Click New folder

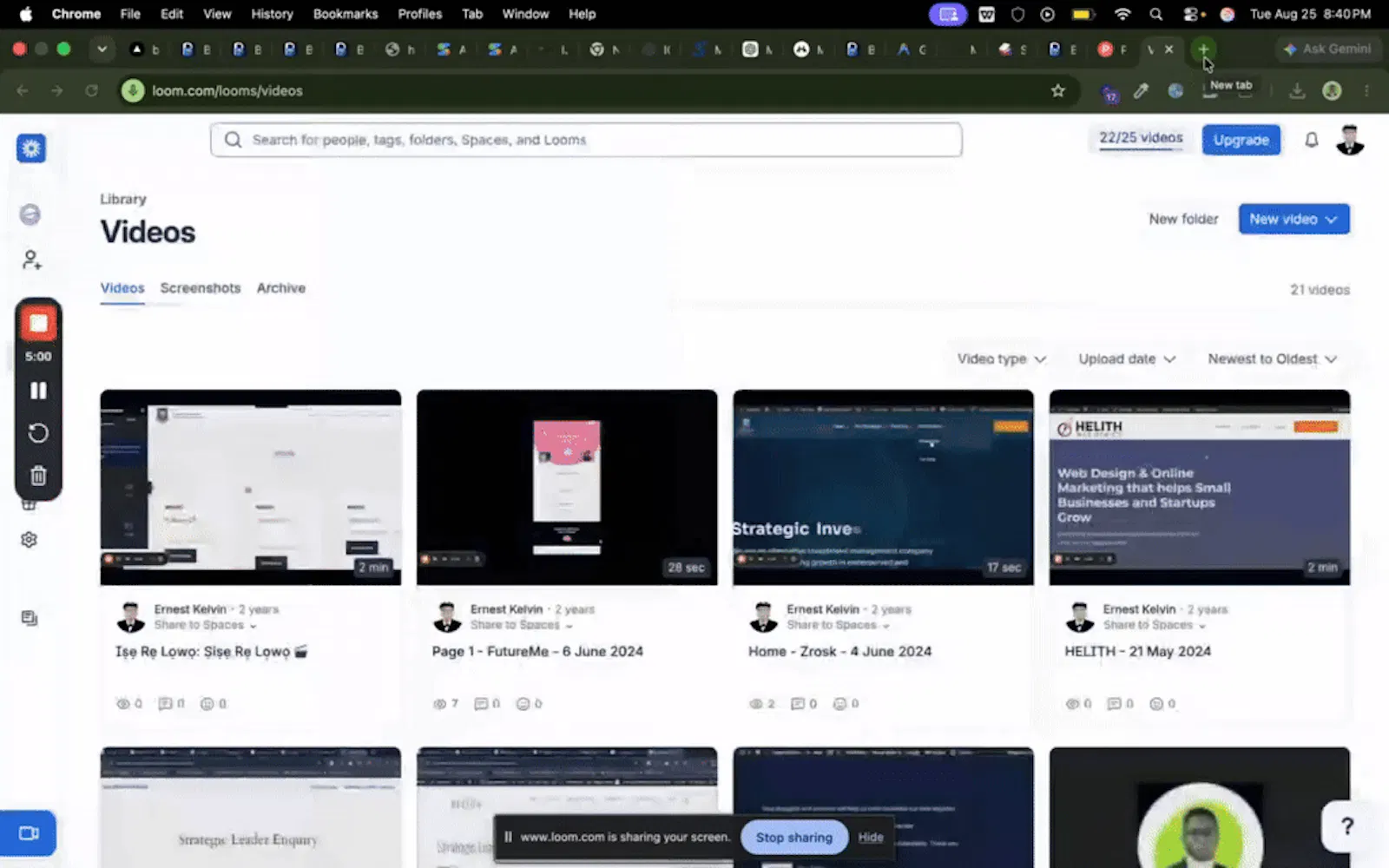(1183, 220)
